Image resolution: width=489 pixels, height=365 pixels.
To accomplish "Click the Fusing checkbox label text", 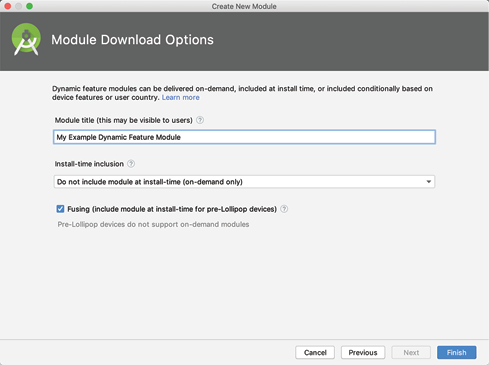I will pyautogui.click(x=172, y=209).
